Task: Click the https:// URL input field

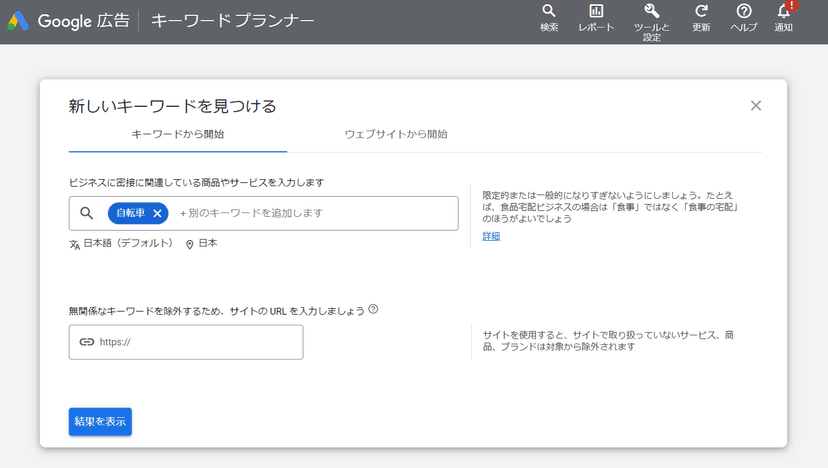Action: 186,342
